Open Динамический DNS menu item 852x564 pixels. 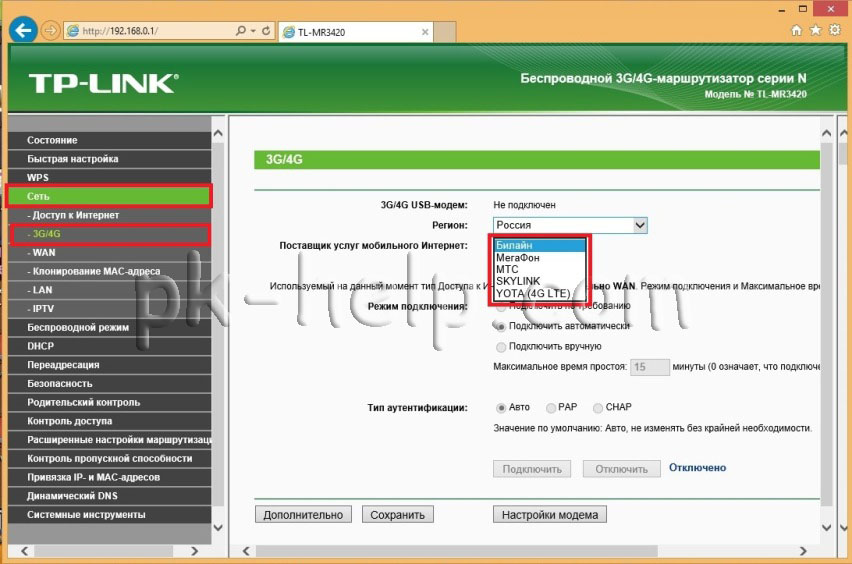point(110,496)
